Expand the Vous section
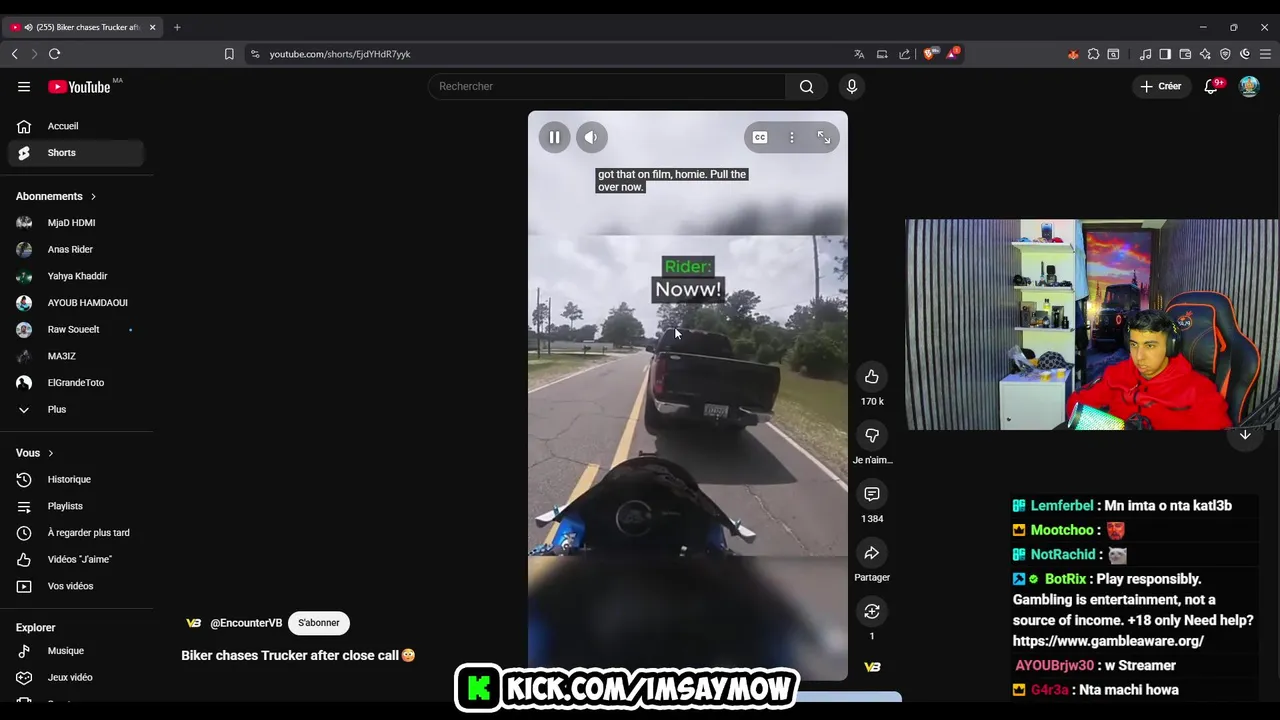This screenshot has height=720, width=1280. [x=35, y=453]
